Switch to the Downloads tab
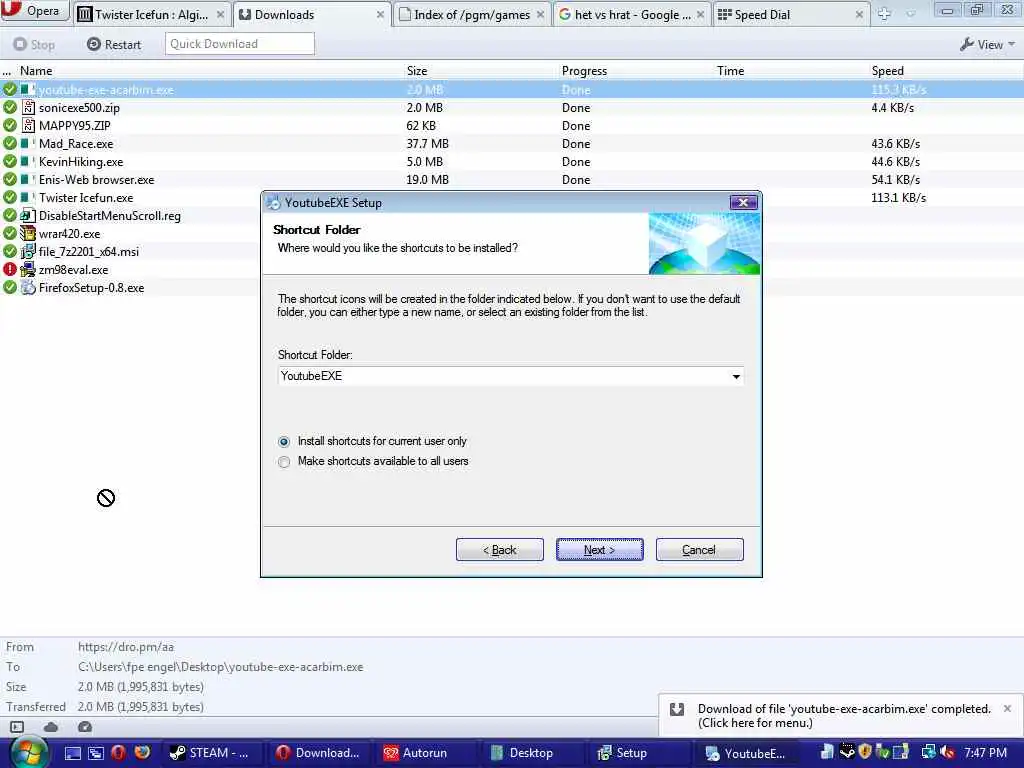The height and width of the screenshot is (768, 1024). tap(312, 14)
